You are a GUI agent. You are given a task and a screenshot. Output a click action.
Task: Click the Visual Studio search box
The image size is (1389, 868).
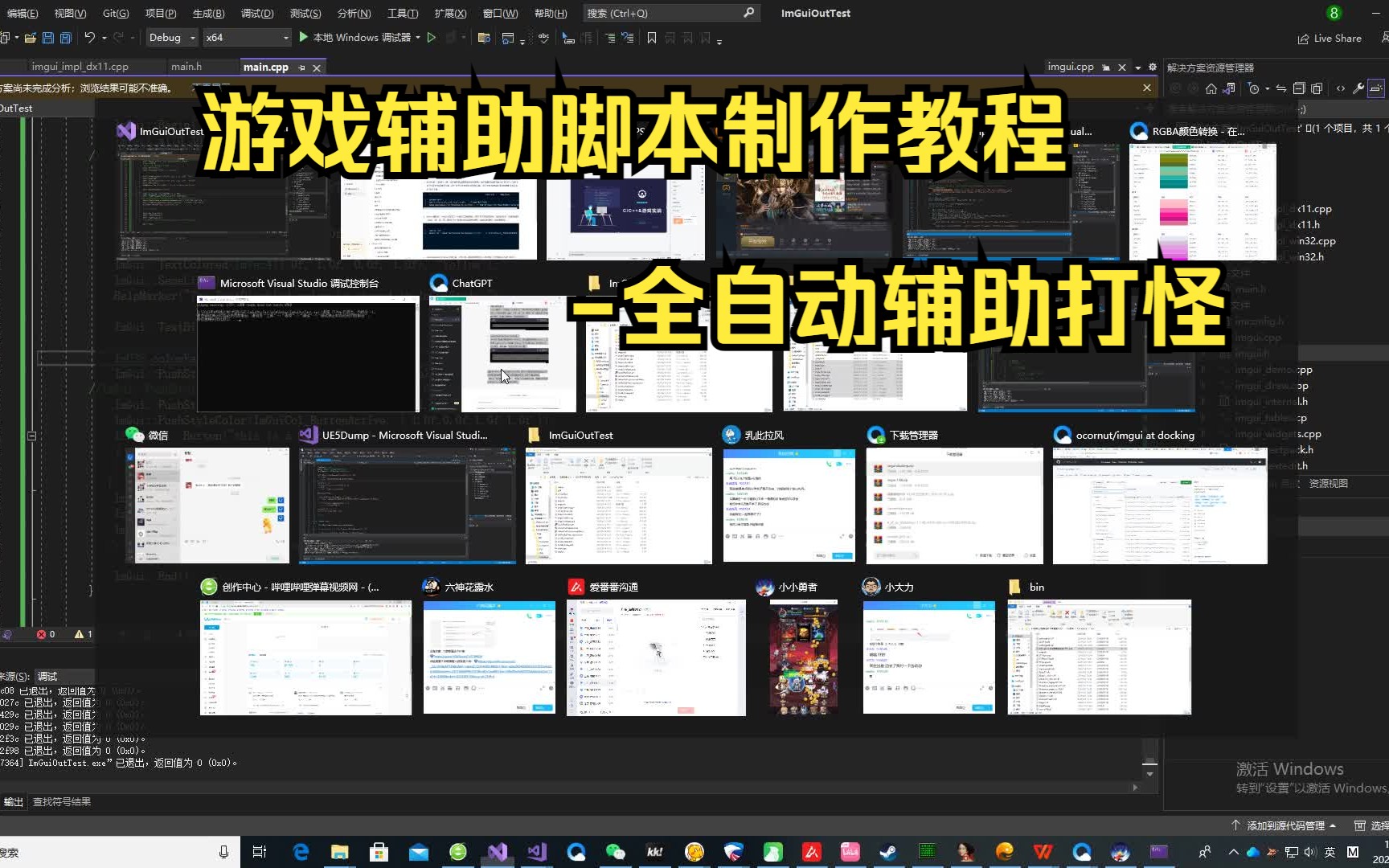[671, 13]
